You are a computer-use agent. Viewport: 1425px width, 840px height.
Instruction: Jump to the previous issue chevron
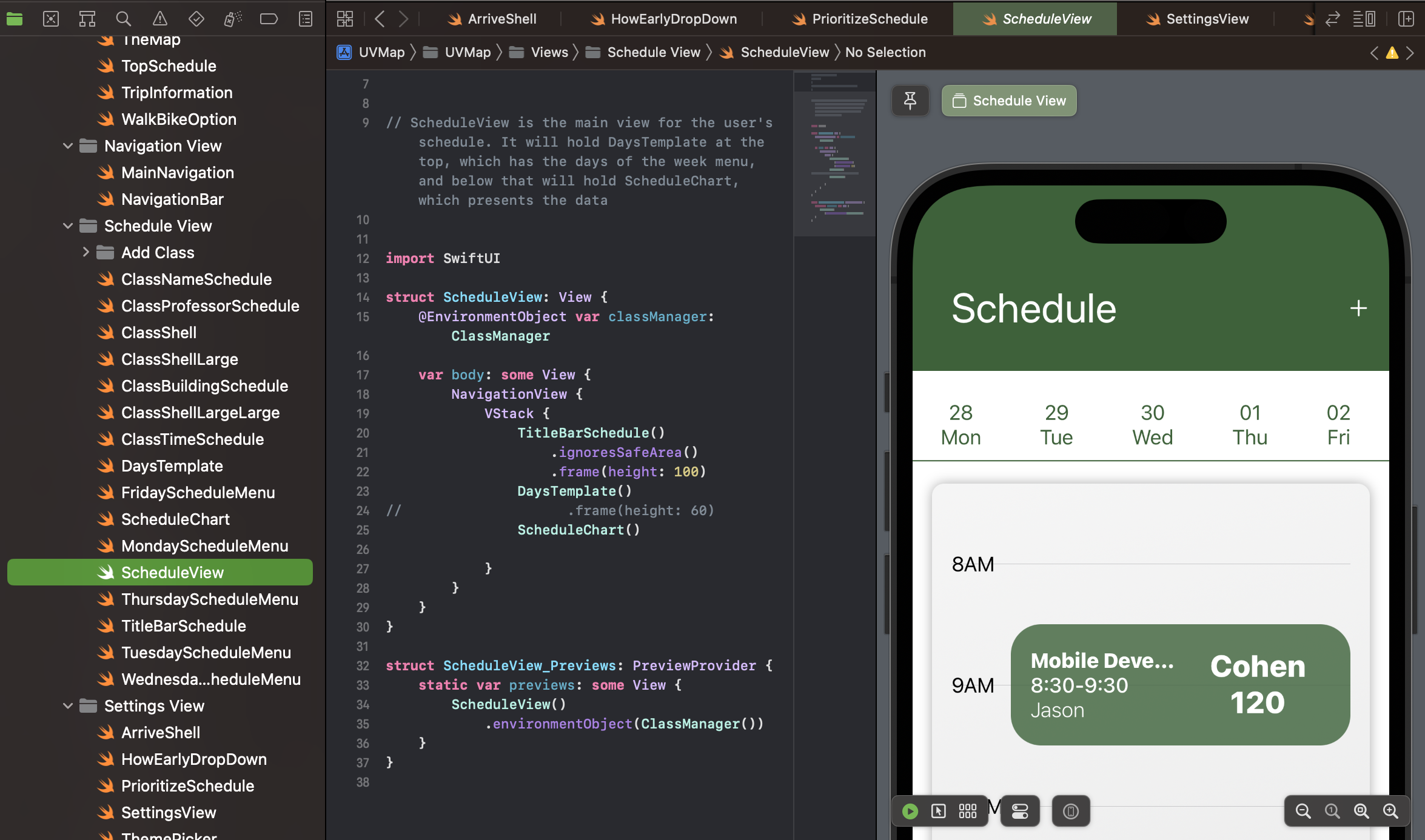(1374, 53)
